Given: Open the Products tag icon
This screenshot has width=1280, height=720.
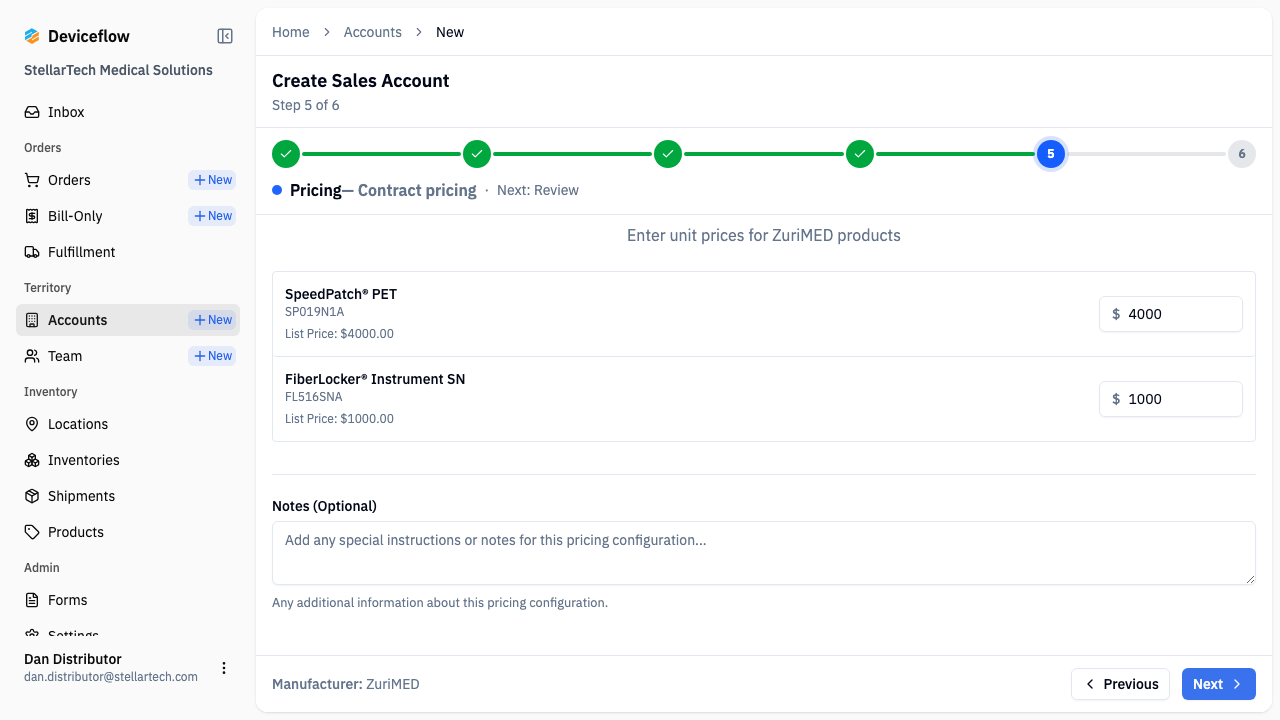Looking at the screenshot, I should pos(31,531).
